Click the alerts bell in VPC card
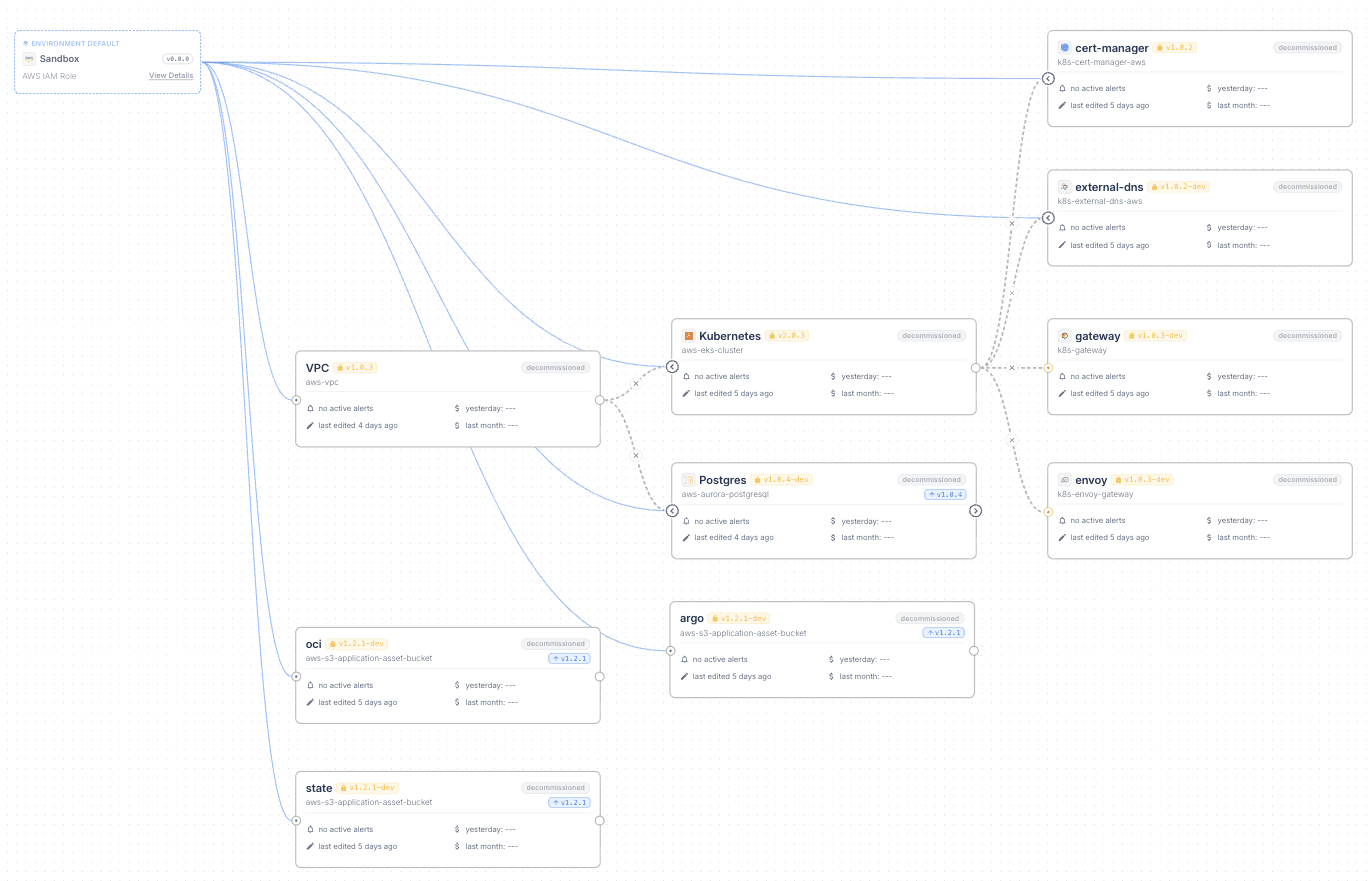This screenshot has height=881, width=1371. click(x=310, y=408)
